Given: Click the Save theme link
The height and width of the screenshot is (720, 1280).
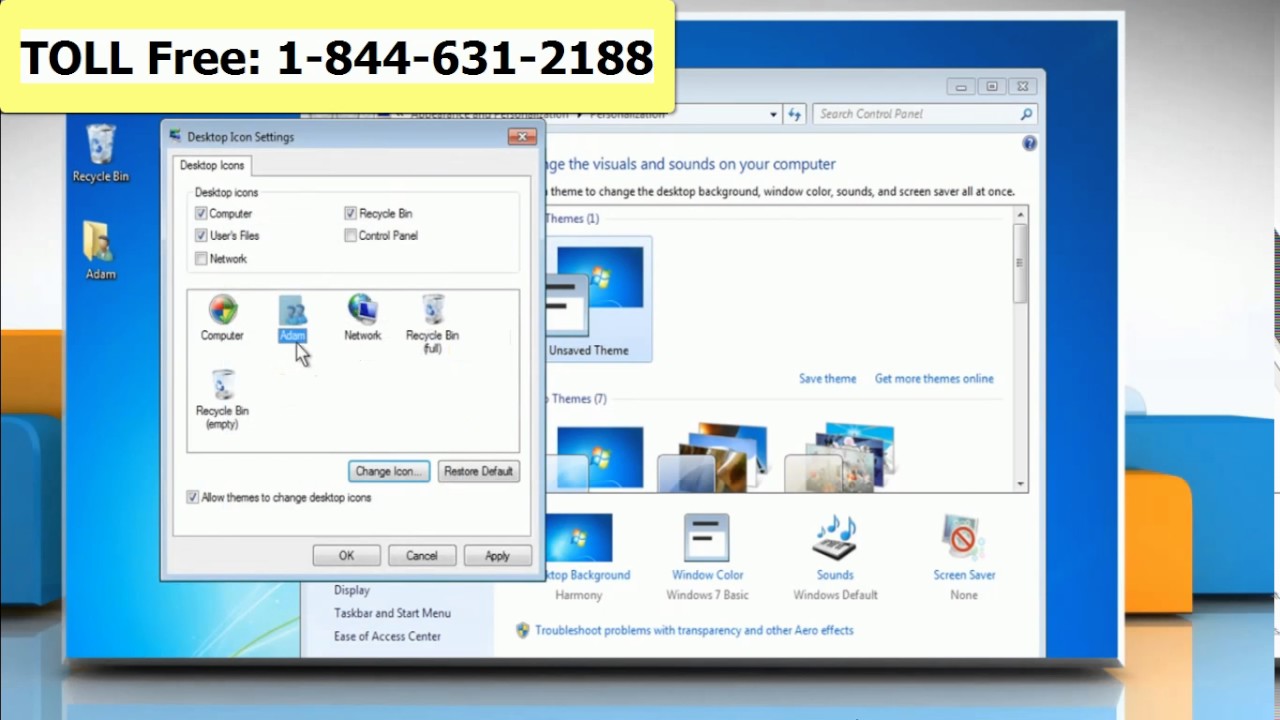Looking at the screenshot, I should [x=827, y=379].
